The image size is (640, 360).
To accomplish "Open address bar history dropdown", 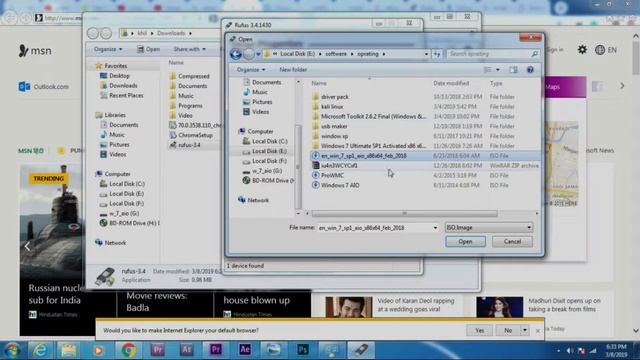I will [x=426, y=54].
